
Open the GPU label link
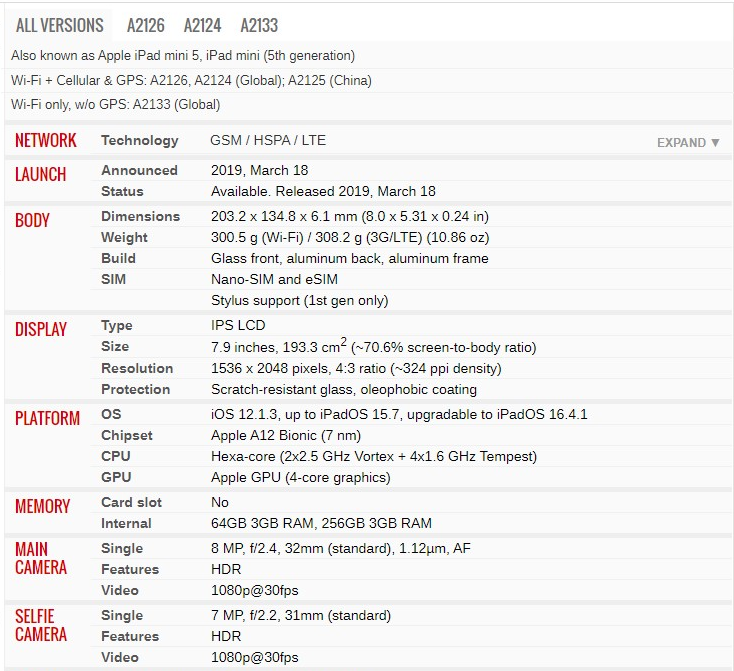click(x=116, y=478)
